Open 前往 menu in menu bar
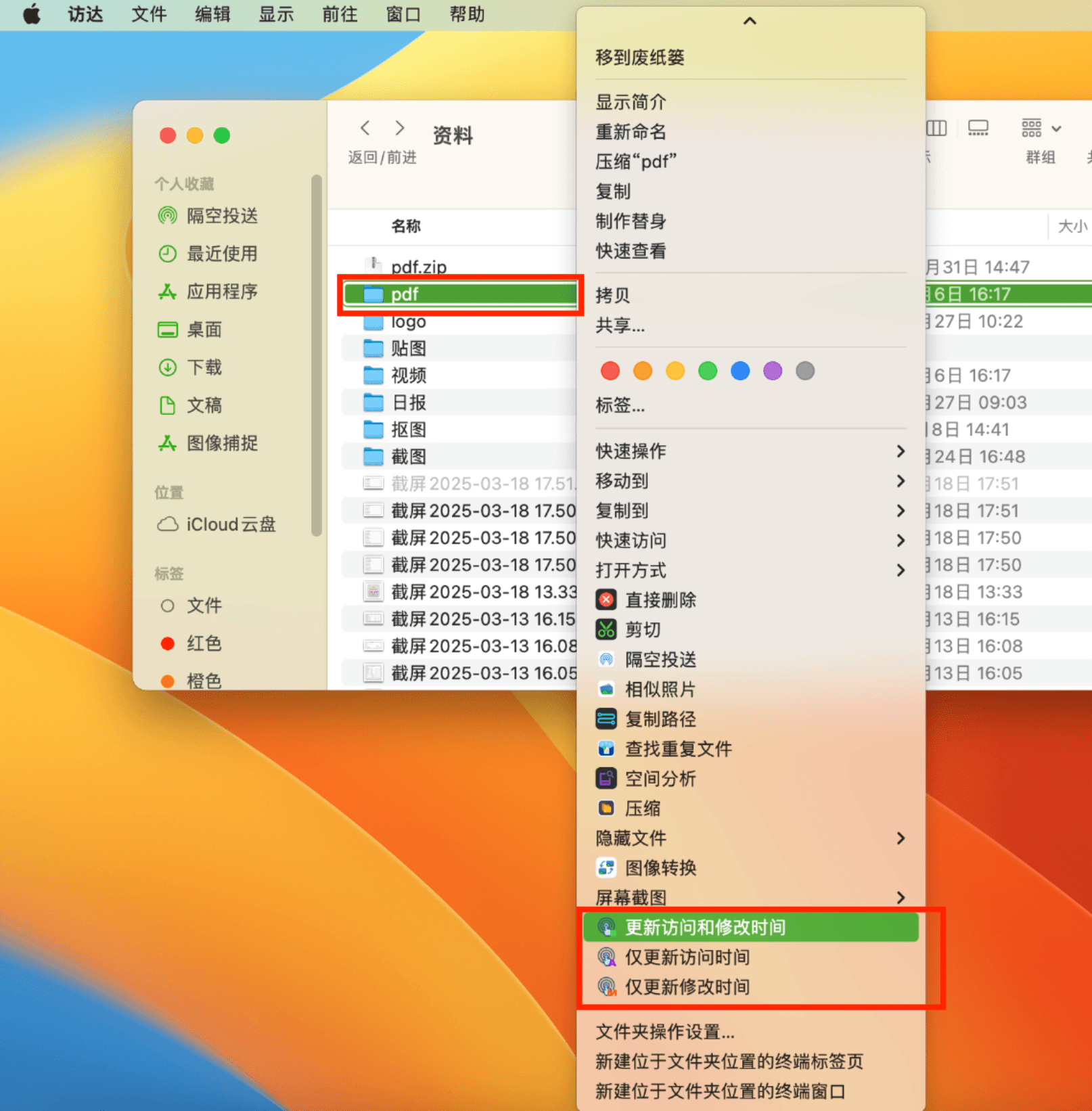 pos(340,14)
